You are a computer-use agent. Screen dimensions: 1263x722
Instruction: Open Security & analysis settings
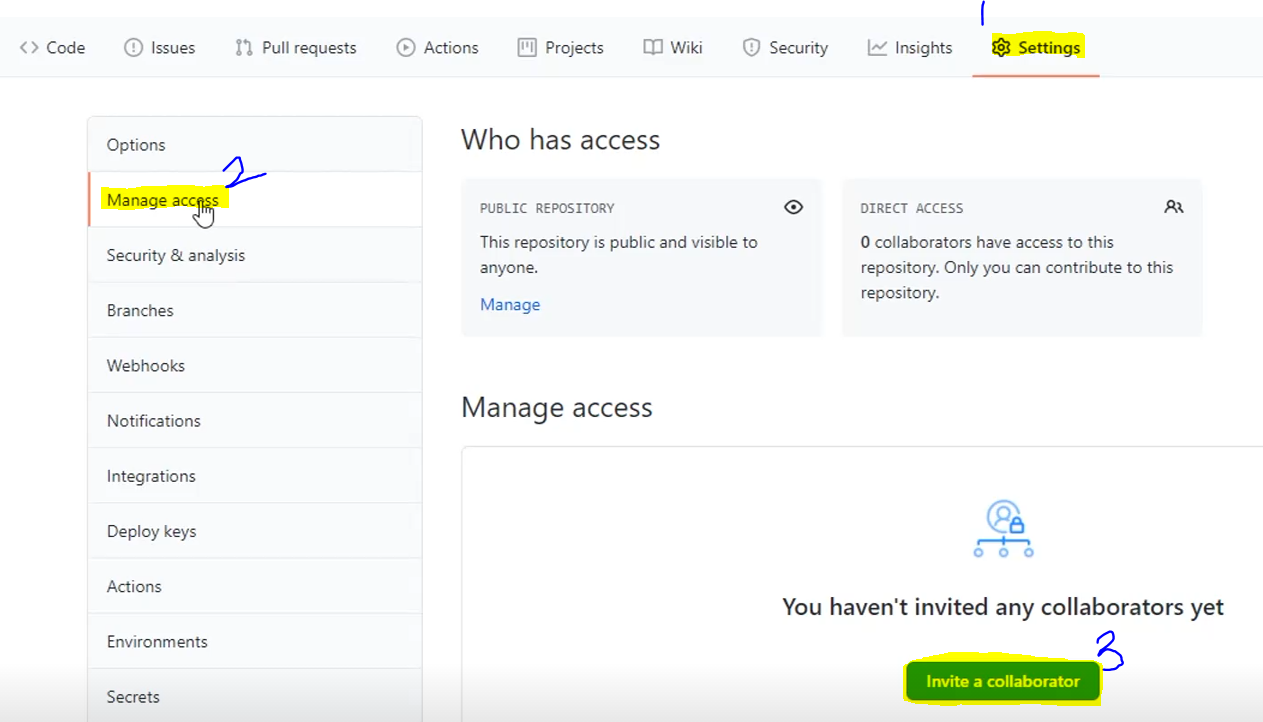tap(255, 255)
